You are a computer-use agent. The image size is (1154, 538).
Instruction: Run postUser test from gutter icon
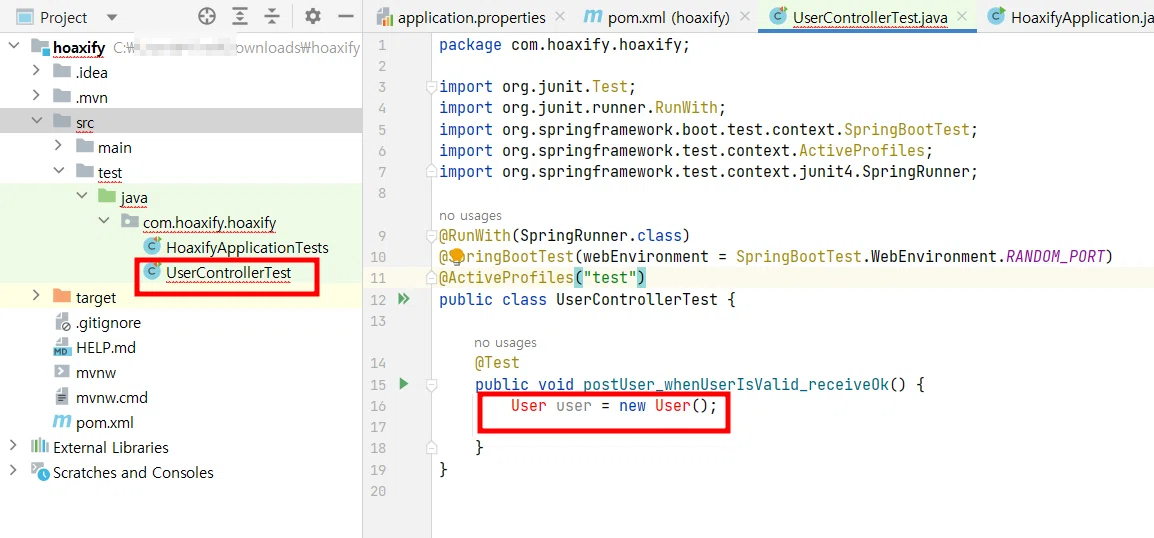403,383
